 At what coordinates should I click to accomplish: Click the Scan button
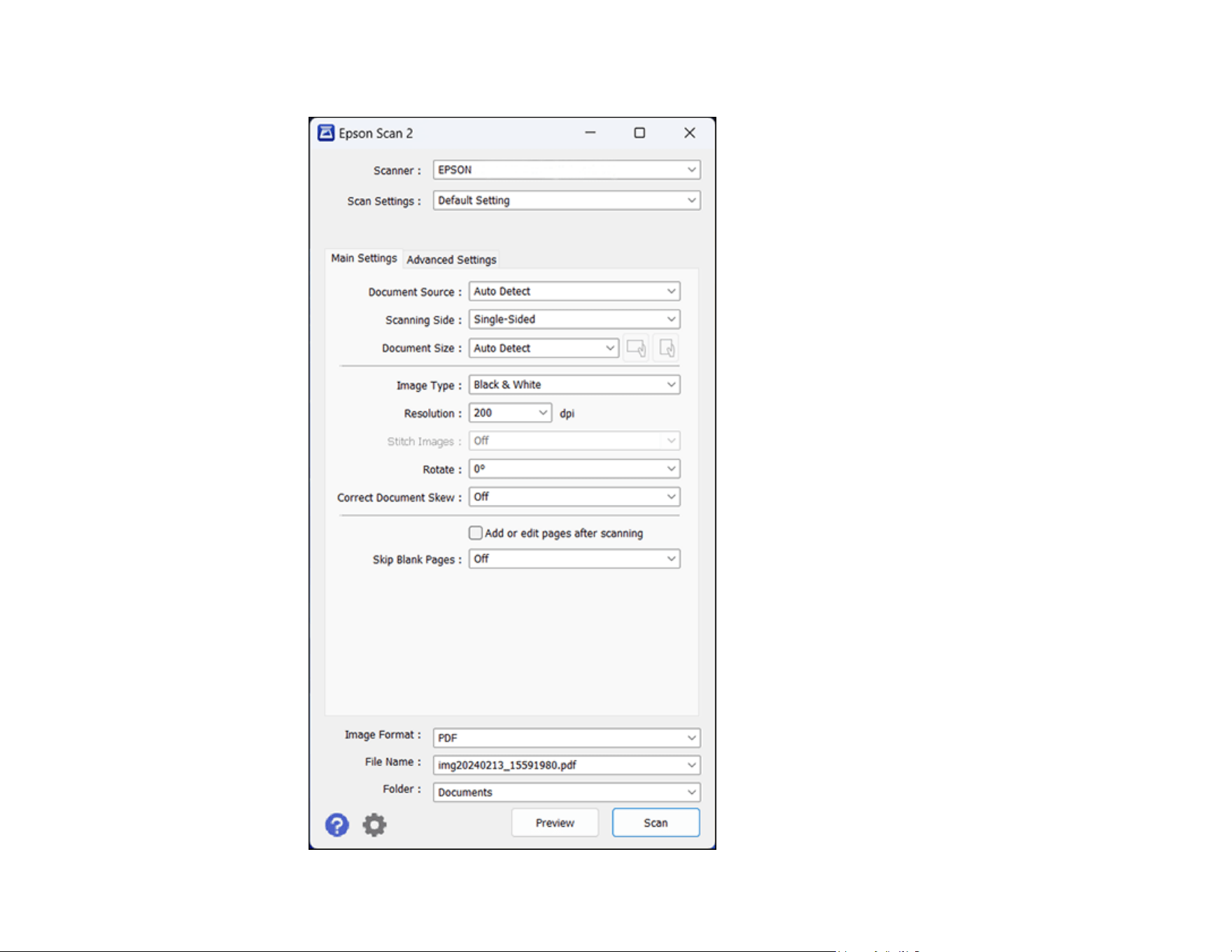656,823
